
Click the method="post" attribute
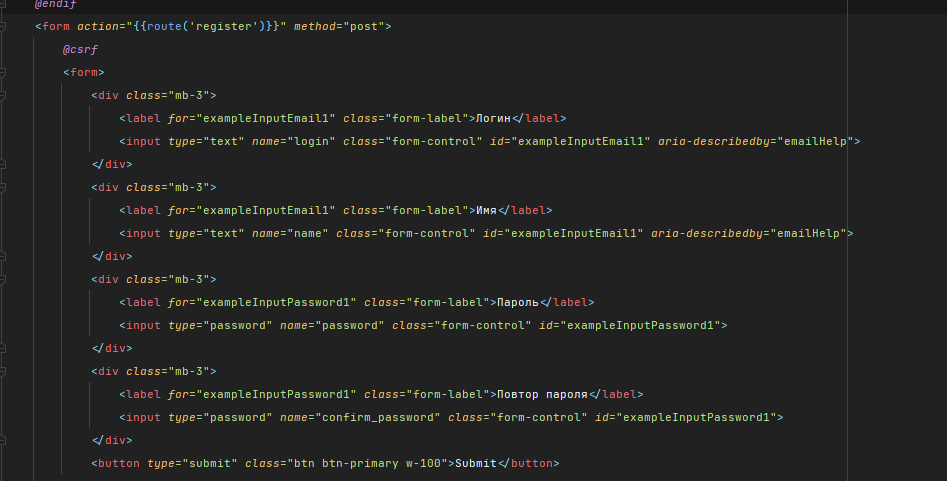pyautogui.click(x=339, y=27)
